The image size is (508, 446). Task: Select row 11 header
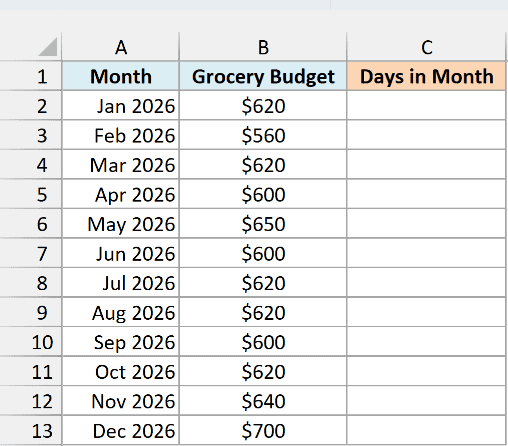pos(31,371)
